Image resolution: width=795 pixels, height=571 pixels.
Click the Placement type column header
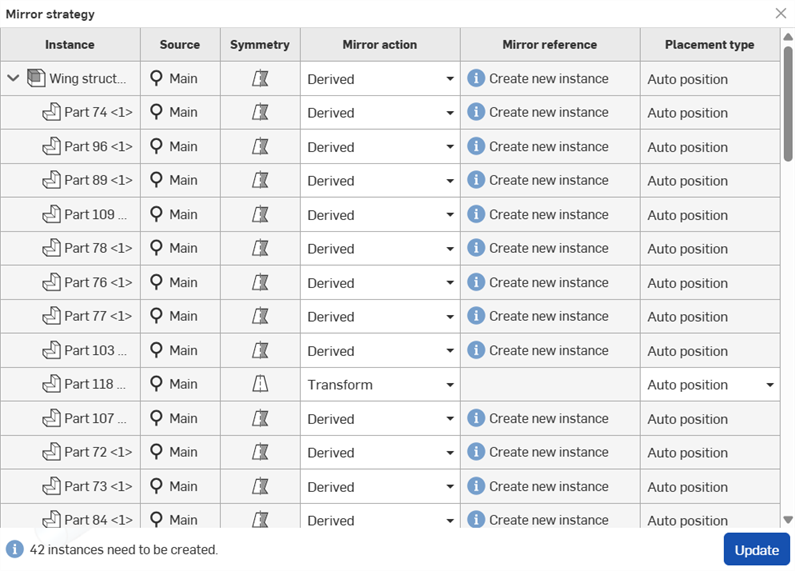pos(710,45)
